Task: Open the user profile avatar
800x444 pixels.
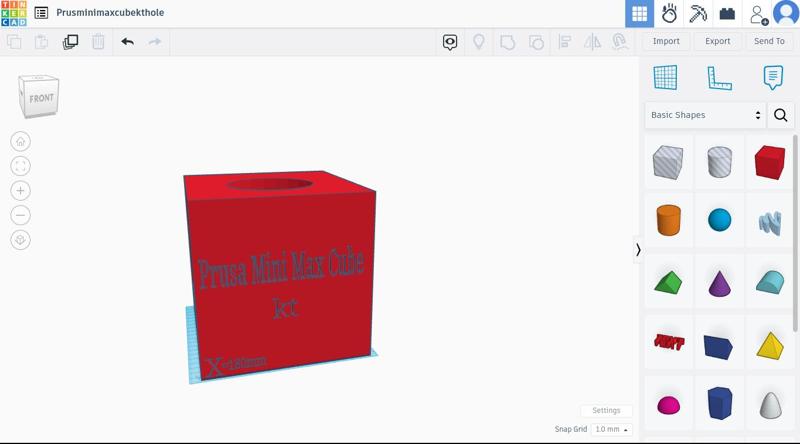Action: (x=786, y=13)
